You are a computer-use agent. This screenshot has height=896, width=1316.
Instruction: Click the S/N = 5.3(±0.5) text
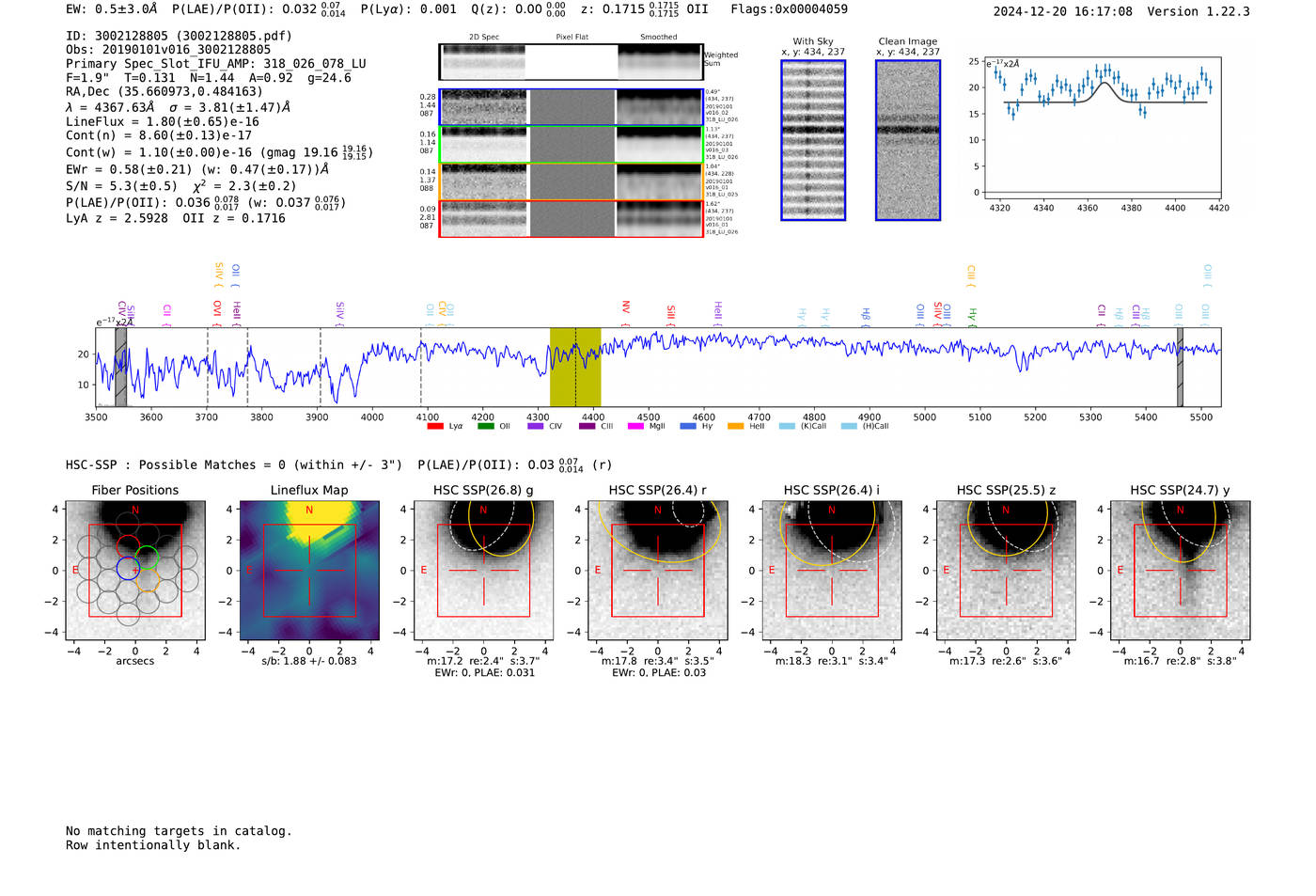pos(121,186)
